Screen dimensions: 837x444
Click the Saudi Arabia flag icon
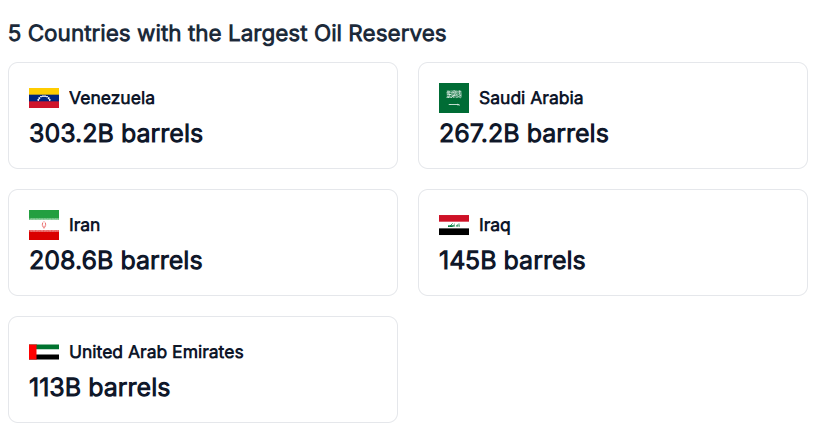click(454, 98)
